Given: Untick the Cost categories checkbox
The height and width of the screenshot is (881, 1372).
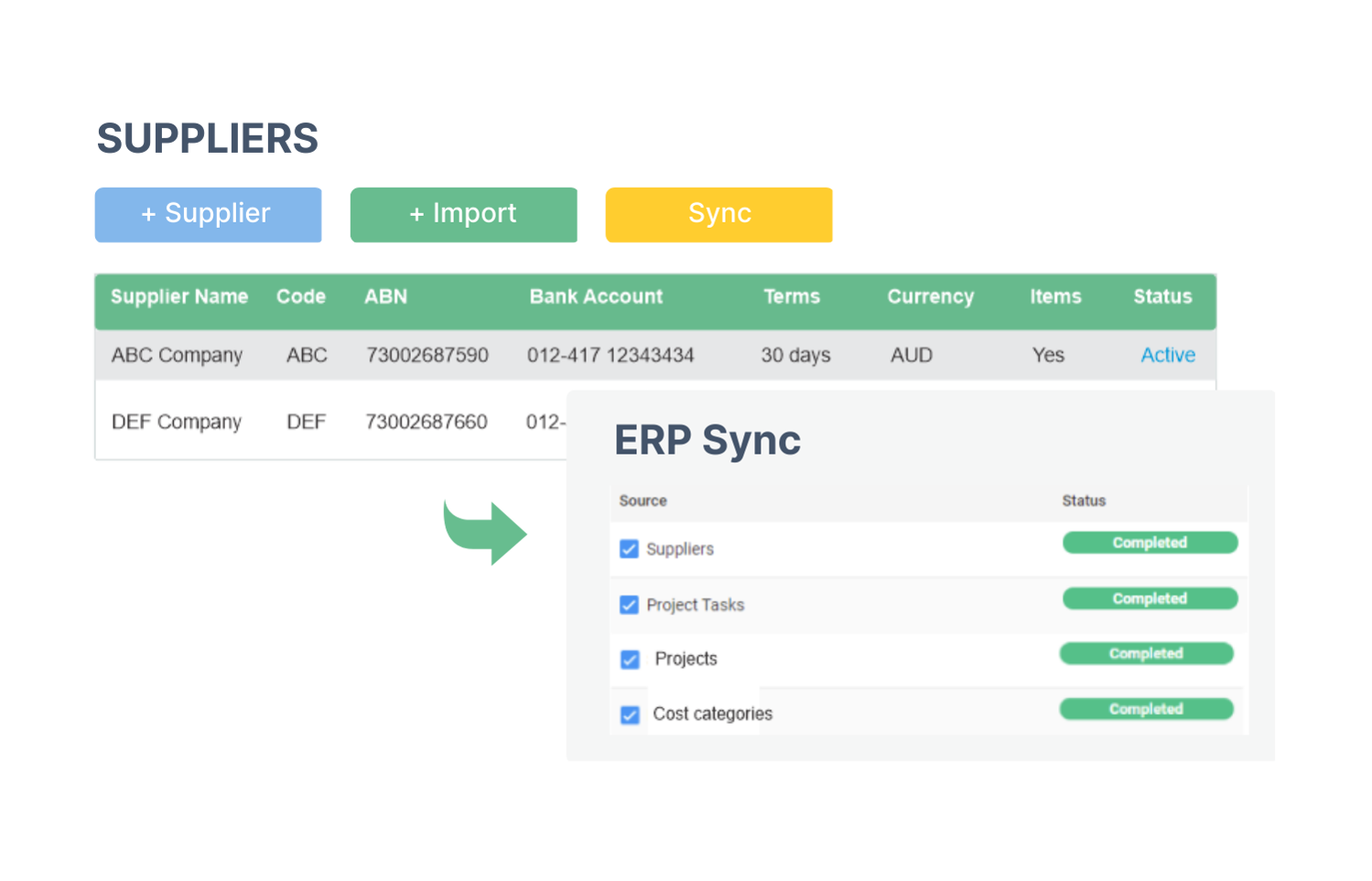Looking at the screenshot, I should pyautogui.click(x=630, y=714).
